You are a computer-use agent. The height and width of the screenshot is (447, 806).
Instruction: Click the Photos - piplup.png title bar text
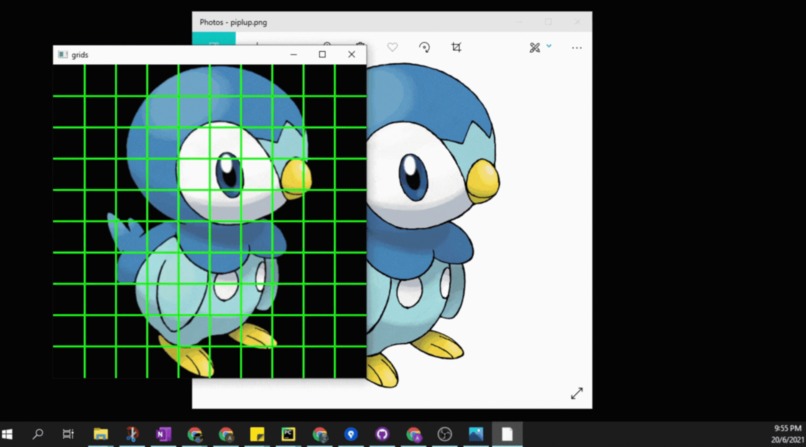[233, 22]
